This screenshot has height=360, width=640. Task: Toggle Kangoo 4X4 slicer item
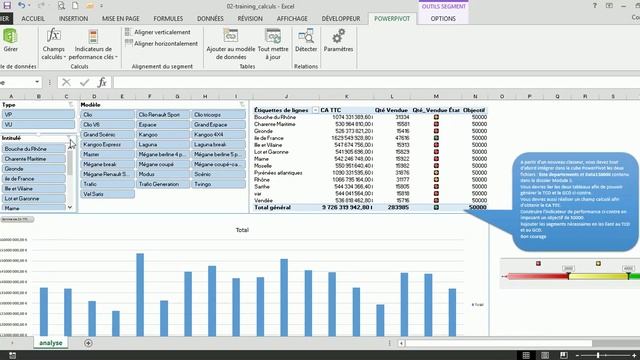click(218, 134)
